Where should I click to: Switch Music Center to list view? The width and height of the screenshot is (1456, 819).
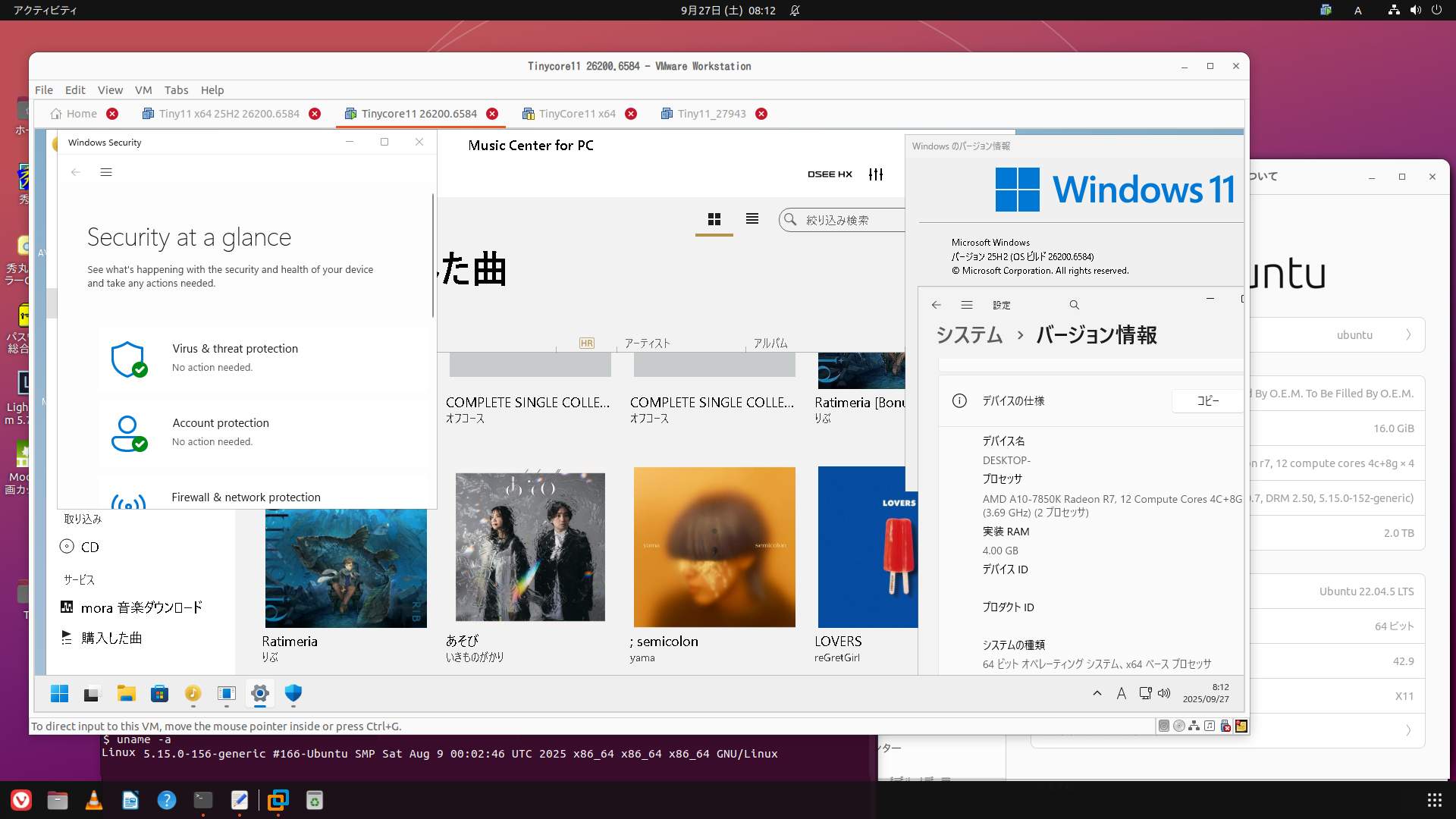click(752, 219)
